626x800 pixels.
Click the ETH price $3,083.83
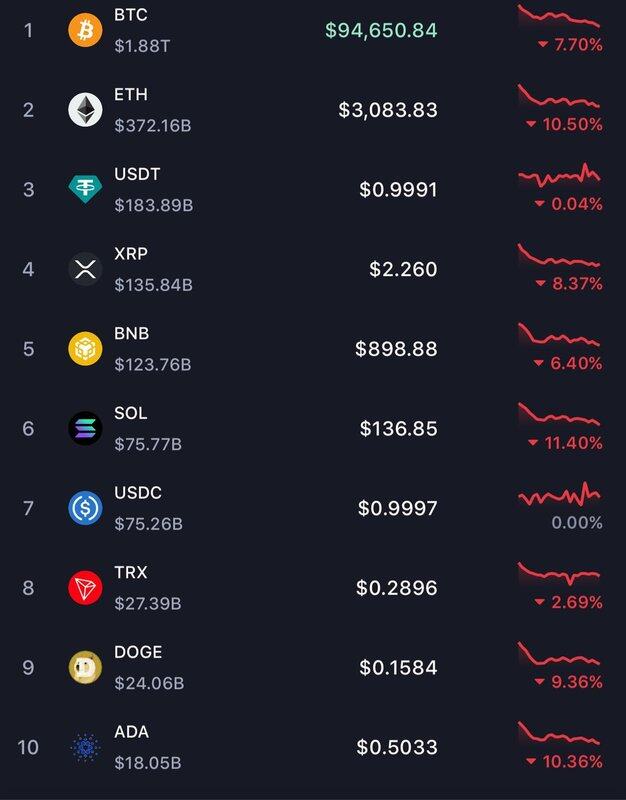388,110
